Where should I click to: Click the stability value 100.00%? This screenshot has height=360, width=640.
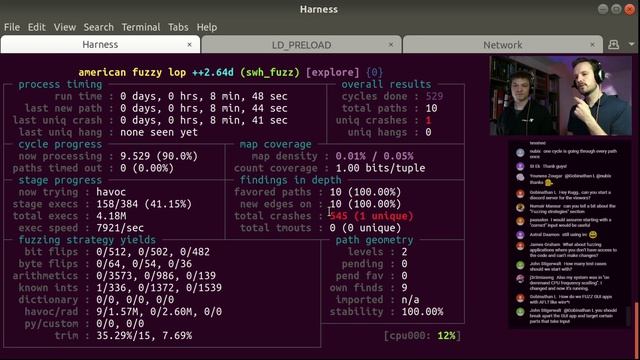click(x=422, y=312)
